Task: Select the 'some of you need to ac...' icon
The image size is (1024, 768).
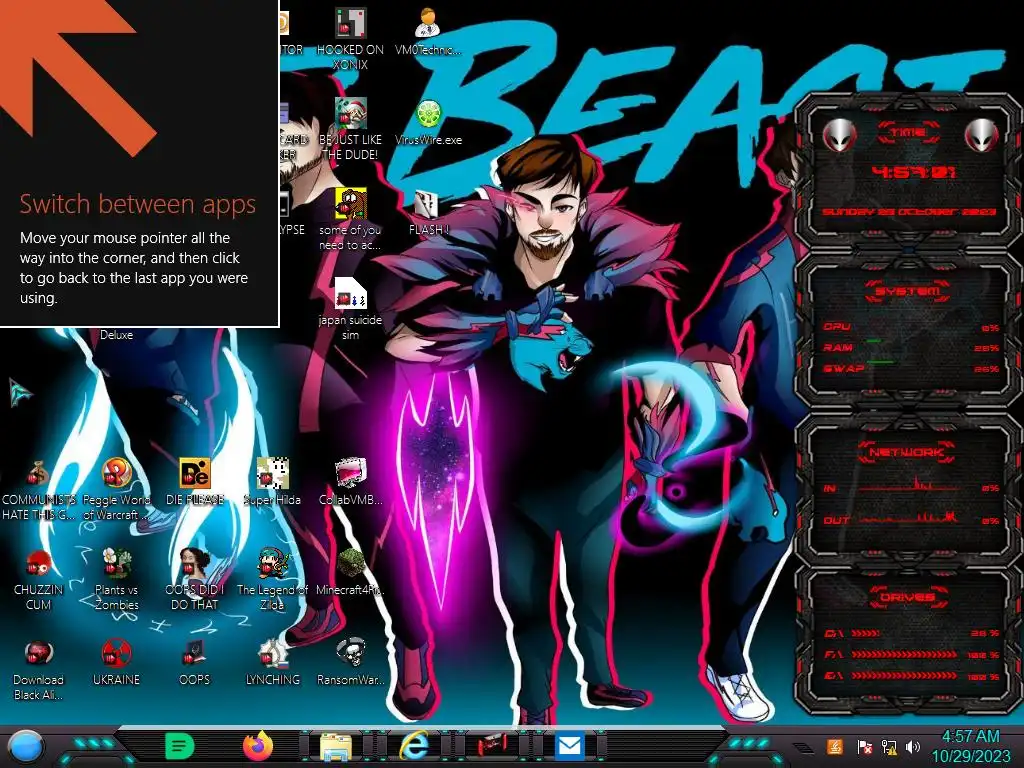Action: (x=350, y=219)
